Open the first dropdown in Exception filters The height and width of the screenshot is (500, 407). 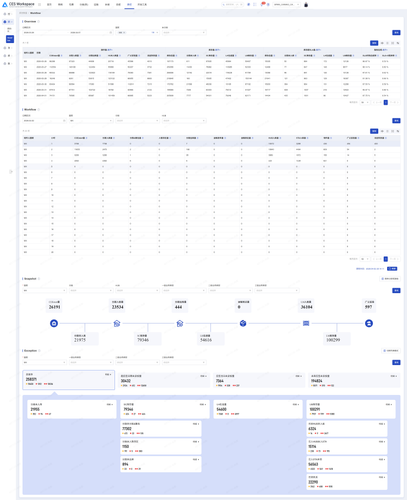click(44, 362)
